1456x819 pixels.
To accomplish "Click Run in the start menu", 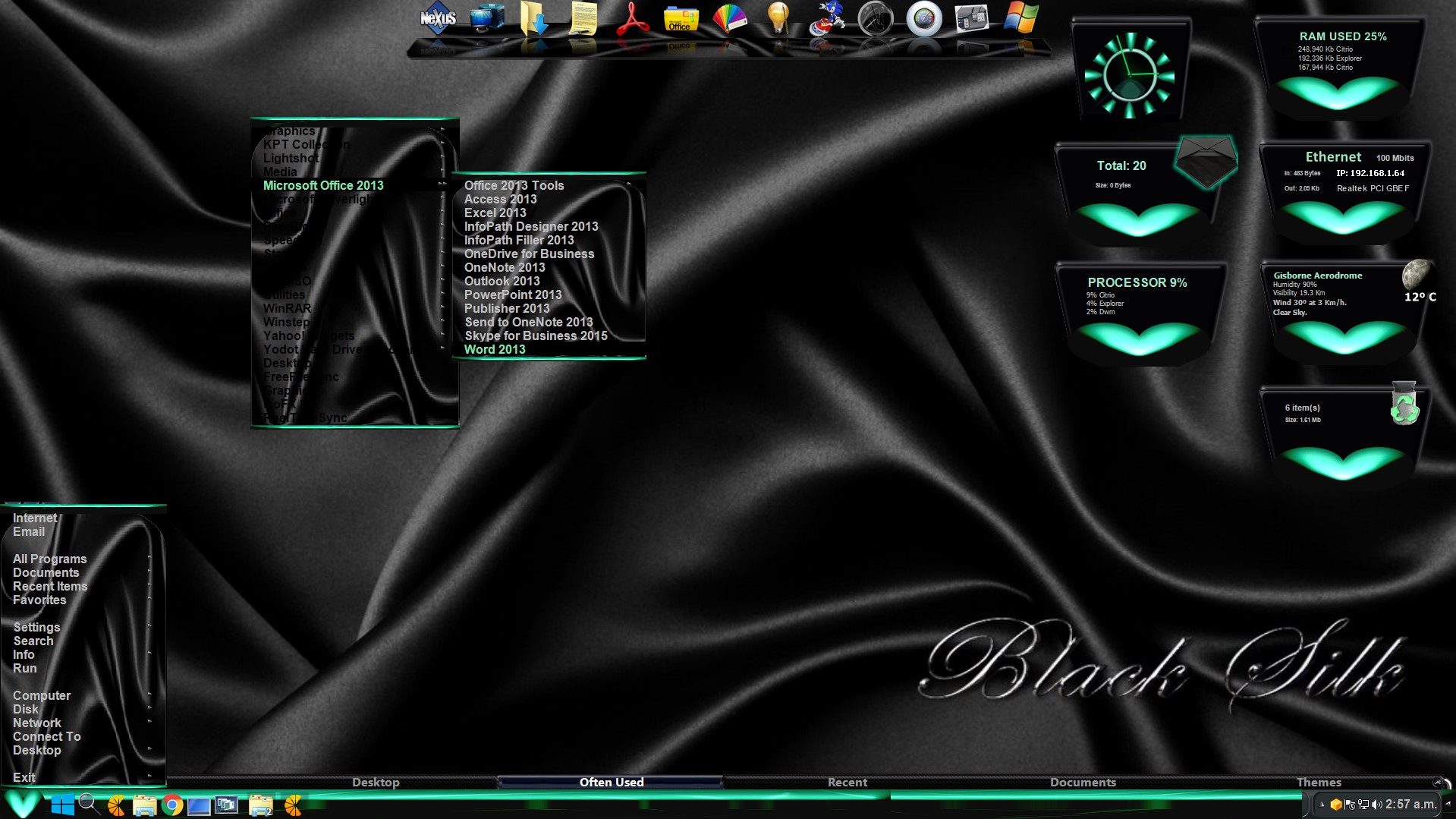I will coord(24,668).
